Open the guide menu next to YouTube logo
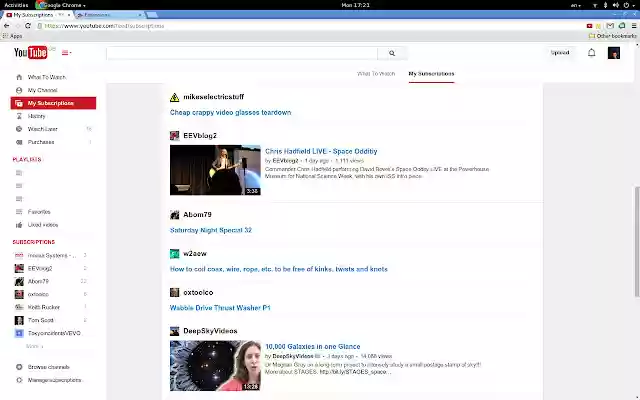 [x=66, y=53]
